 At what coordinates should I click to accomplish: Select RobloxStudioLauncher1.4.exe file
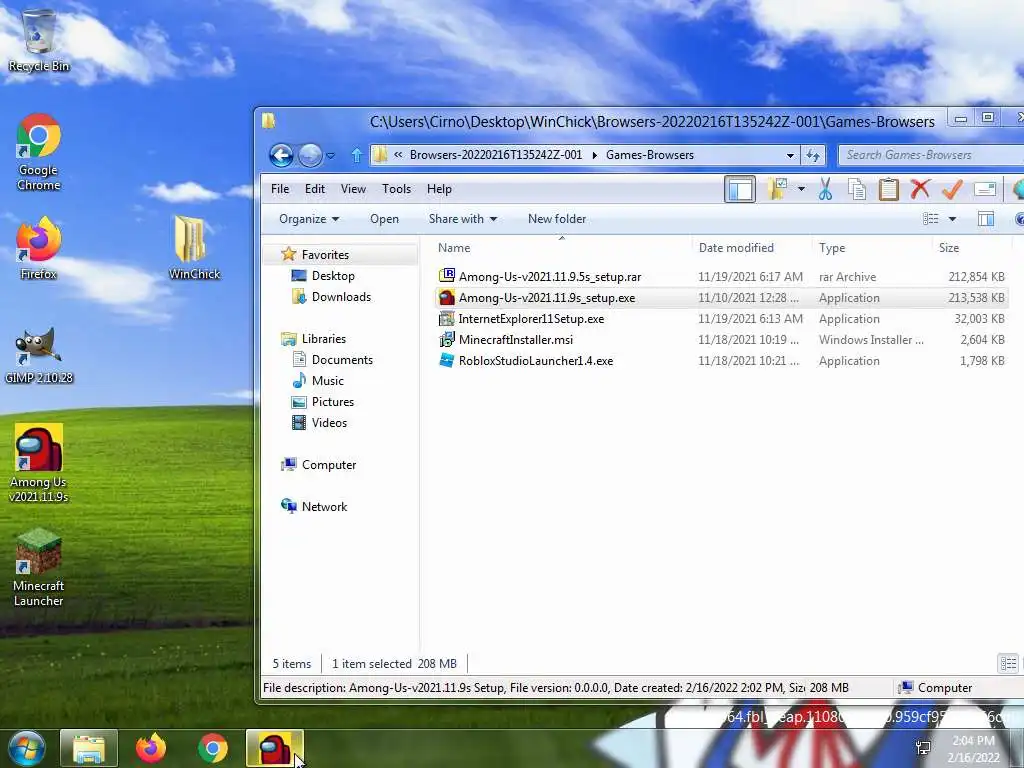[722, 360]
